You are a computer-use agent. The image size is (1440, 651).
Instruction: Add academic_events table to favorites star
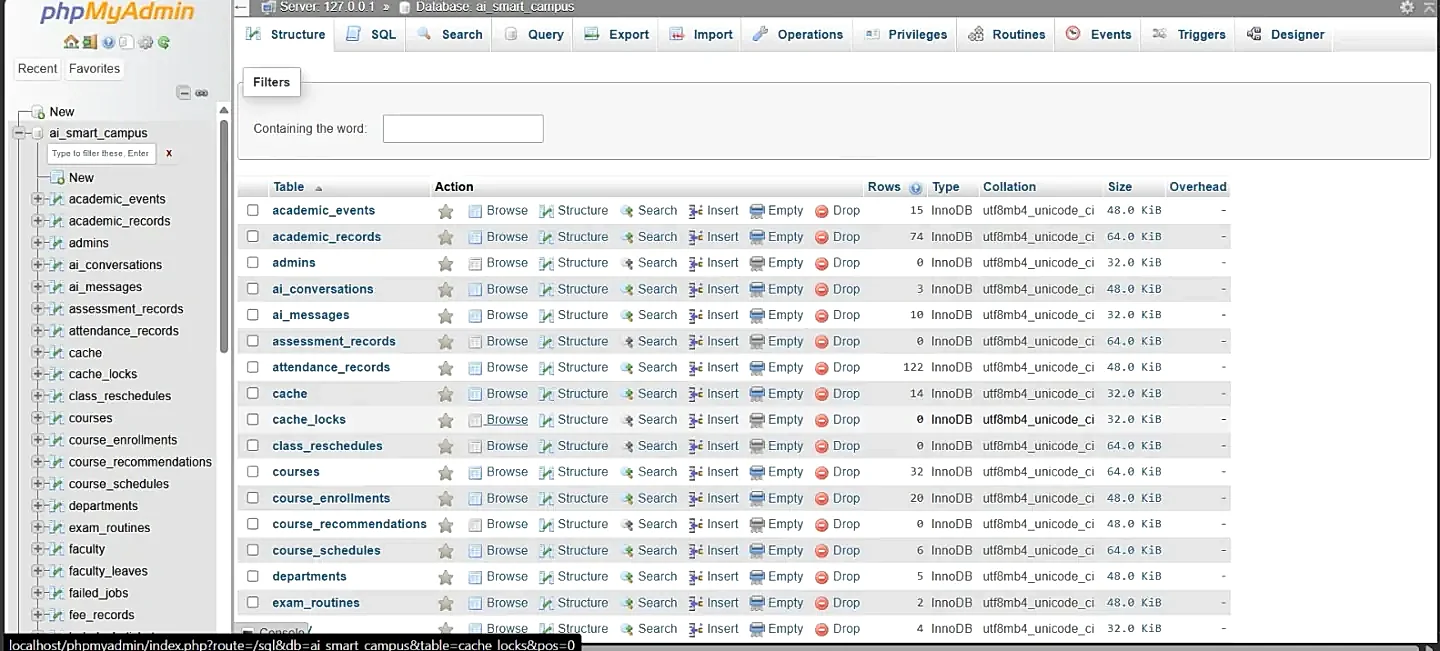pos(446,211)
